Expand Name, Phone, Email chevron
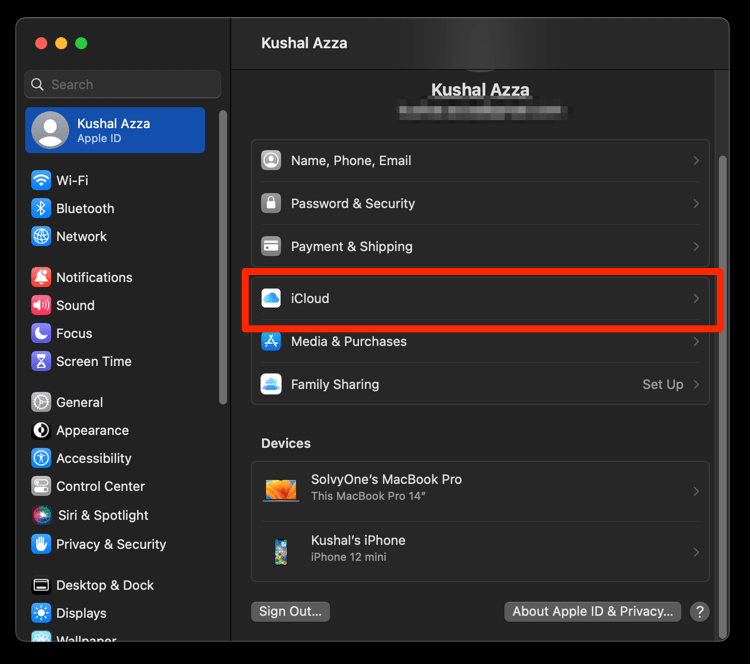This screenshot has height=664, width=750. [696, 161]
